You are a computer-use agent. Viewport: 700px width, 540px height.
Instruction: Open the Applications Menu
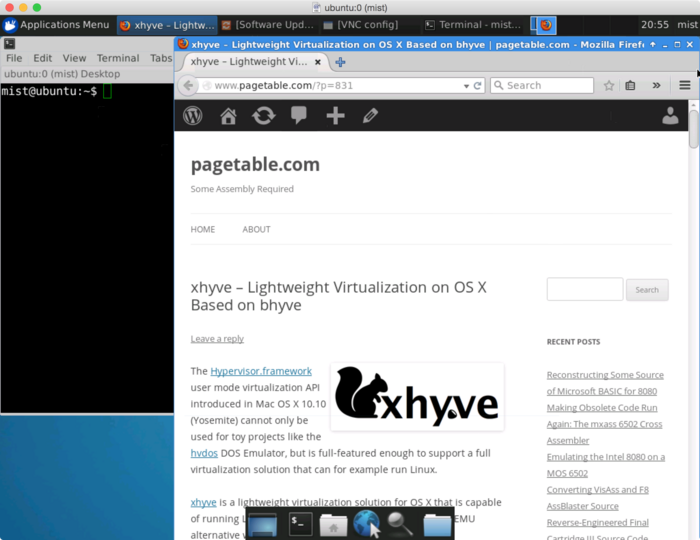pos(56,25)
